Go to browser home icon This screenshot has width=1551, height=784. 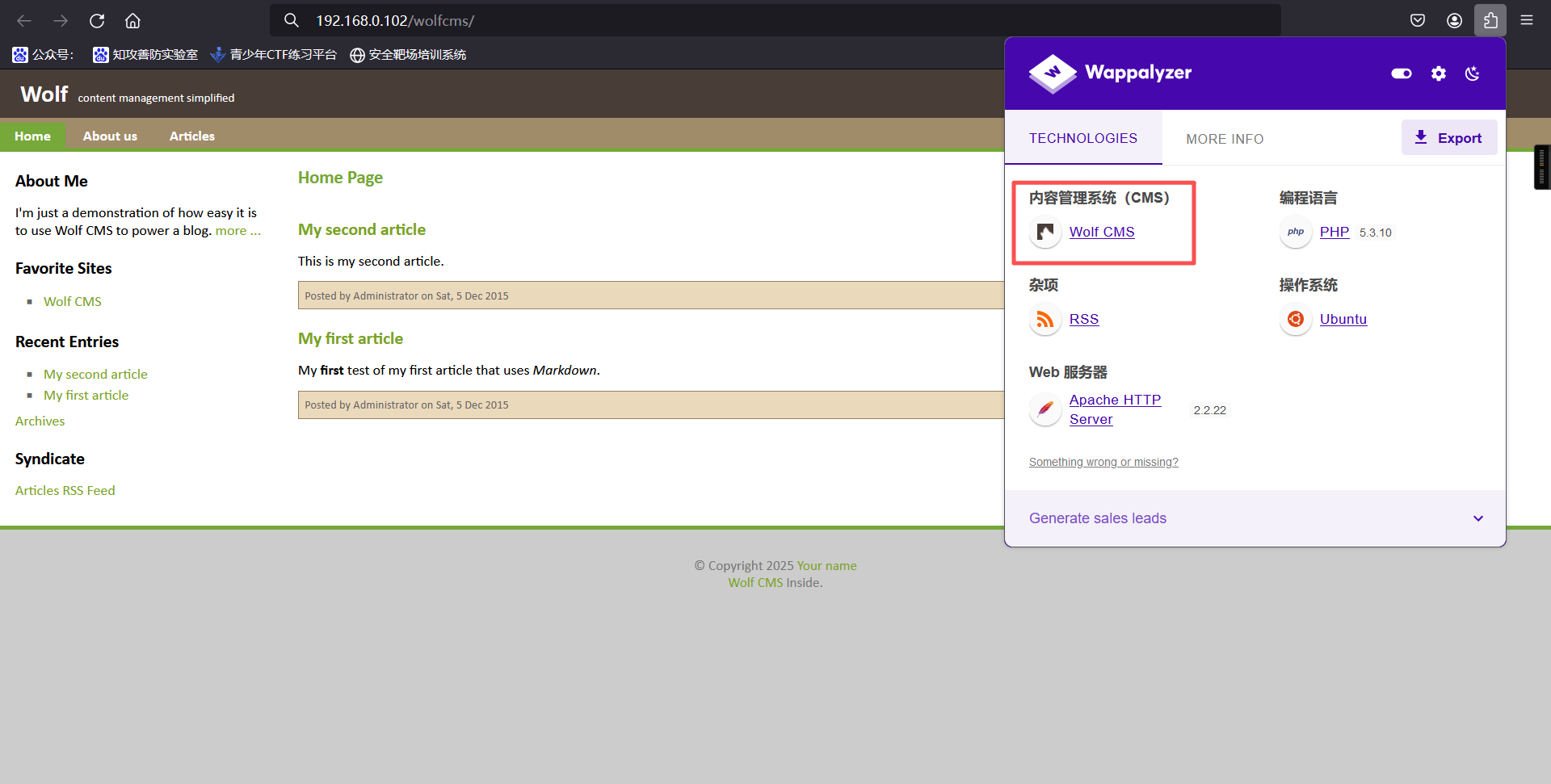click(132, 20)
